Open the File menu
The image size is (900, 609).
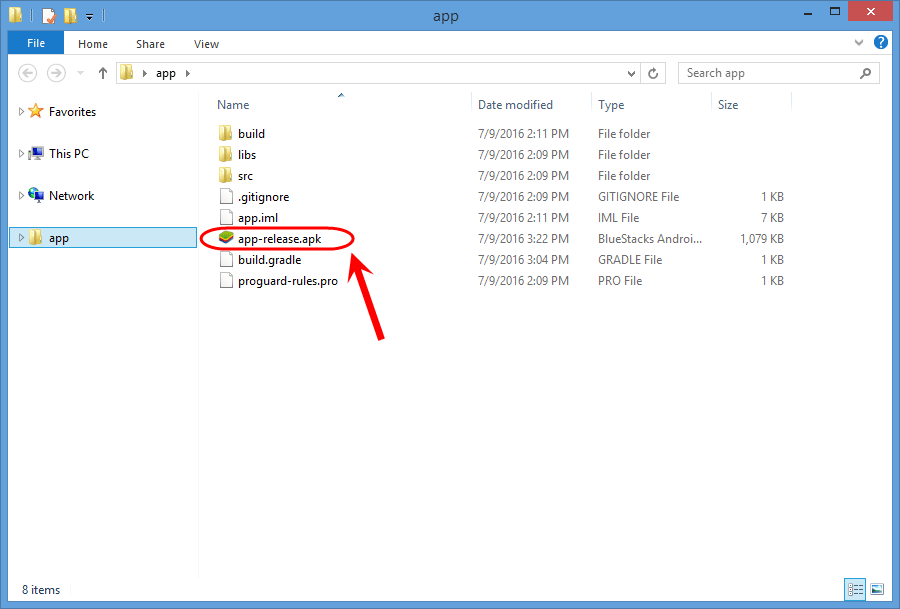36,43
